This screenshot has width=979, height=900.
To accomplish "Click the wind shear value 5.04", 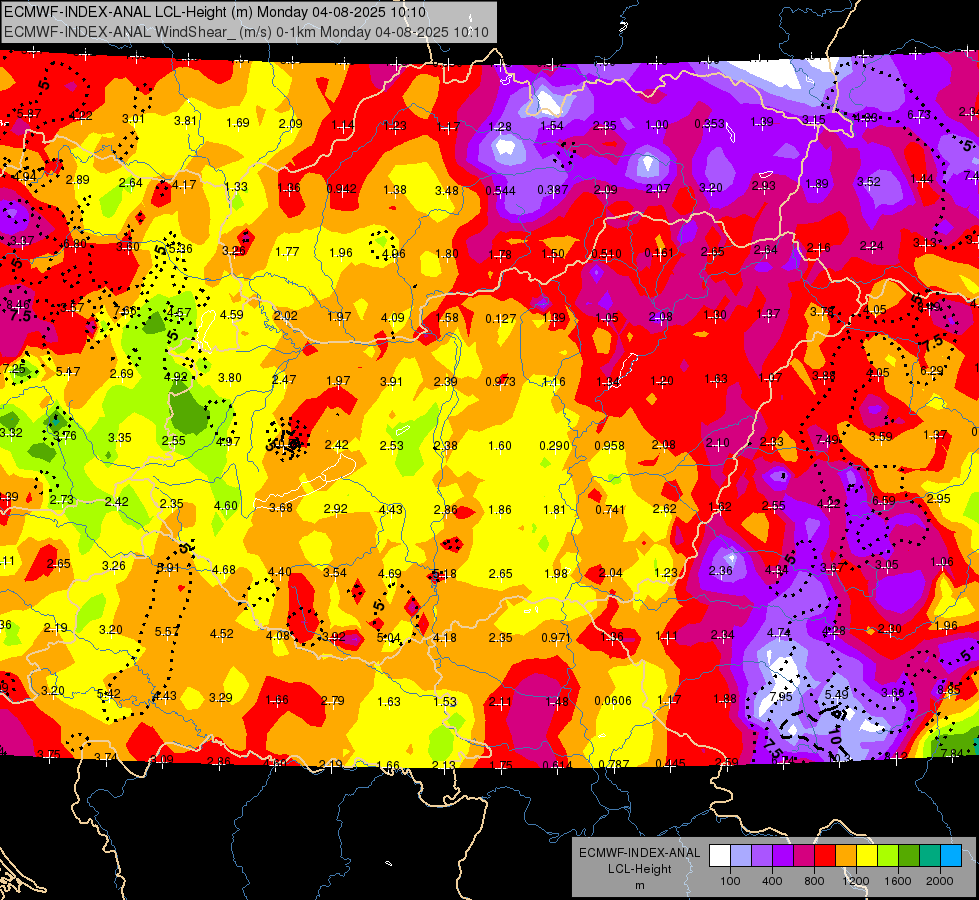I will click(x=389, y=638).
